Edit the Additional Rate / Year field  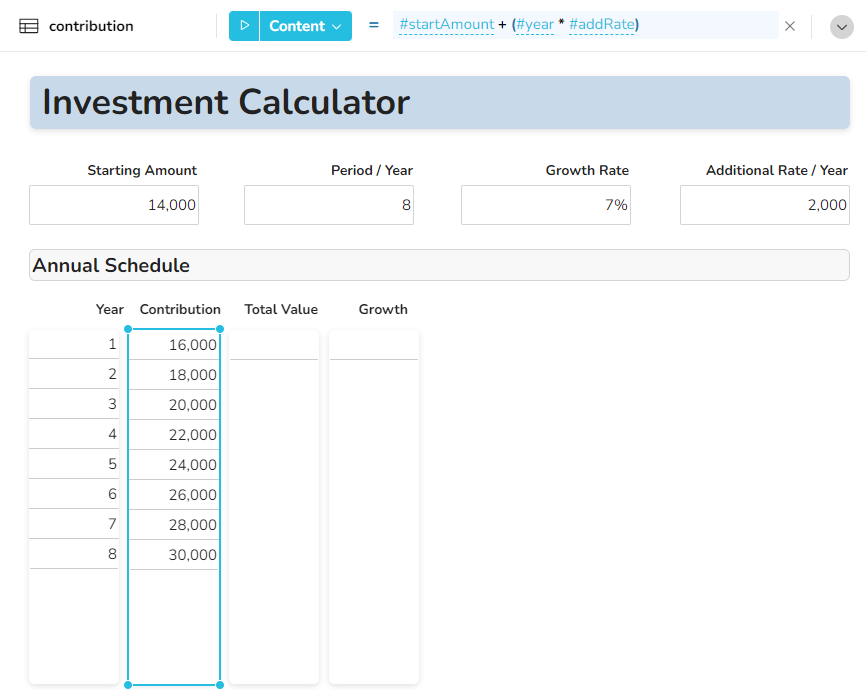coord(764,205)
